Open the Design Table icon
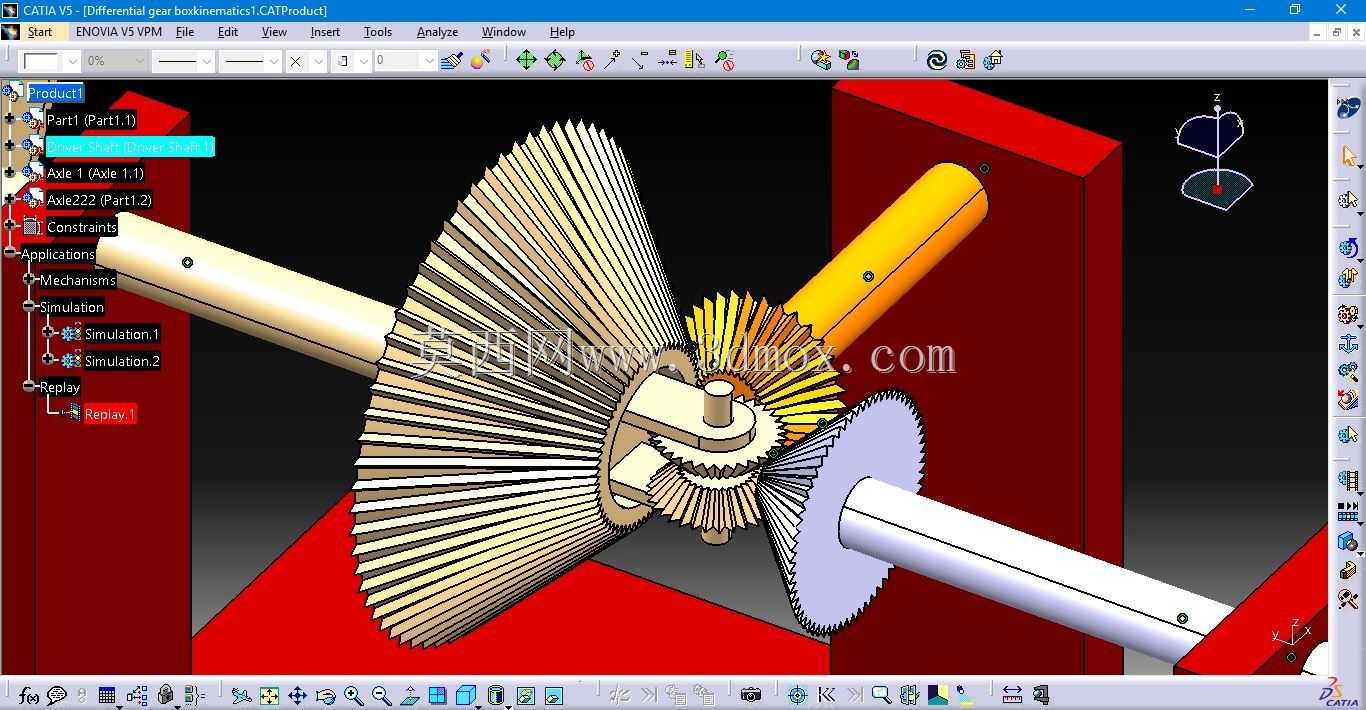The image size is (1366, 710). [107, 695]
